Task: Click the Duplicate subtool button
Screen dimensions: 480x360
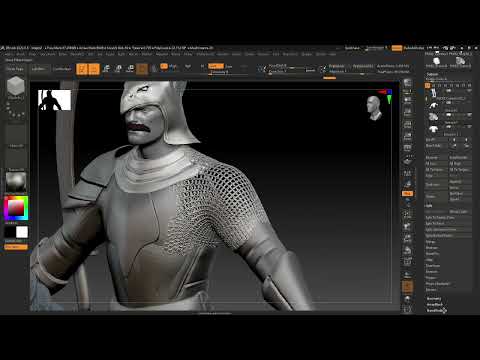Action: 436,184
